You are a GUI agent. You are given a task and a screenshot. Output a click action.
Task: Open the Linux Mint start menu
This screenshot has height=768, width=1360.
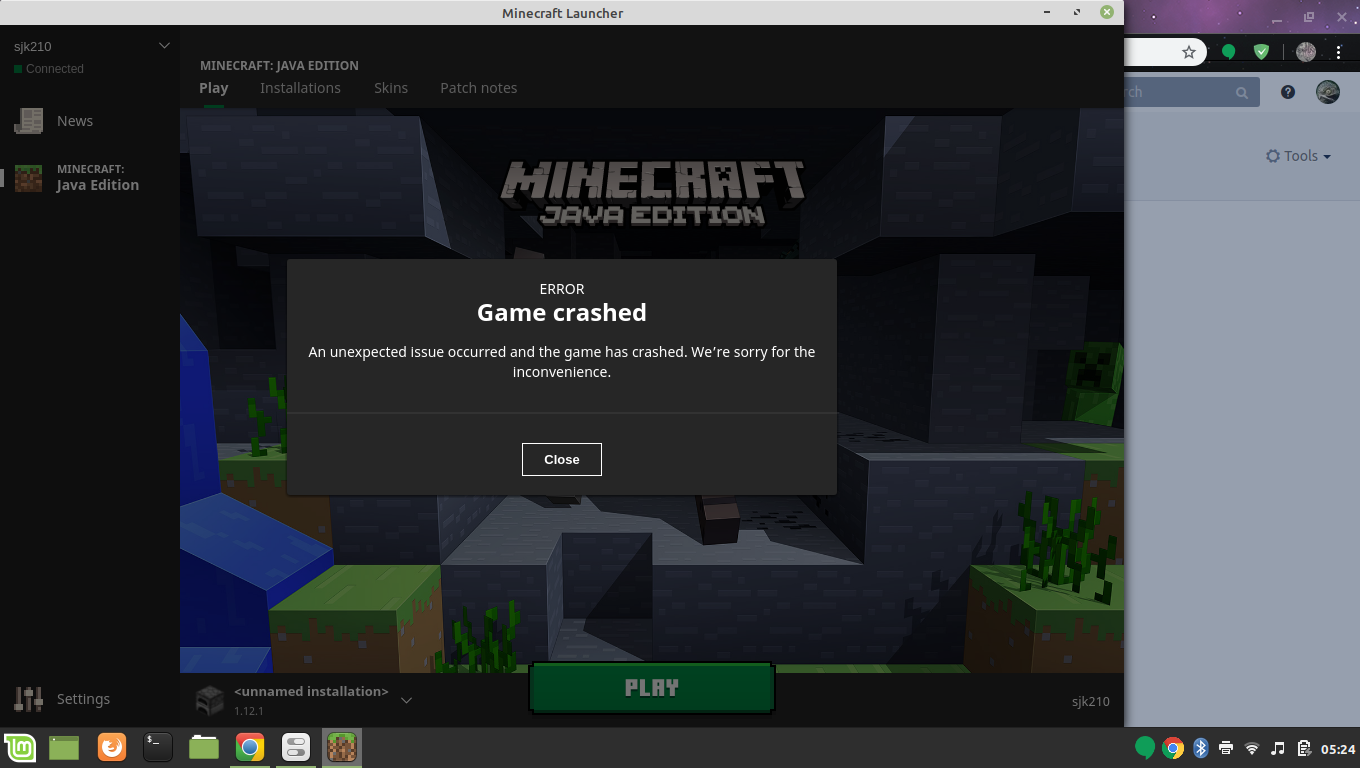click(x=20, y=748)
